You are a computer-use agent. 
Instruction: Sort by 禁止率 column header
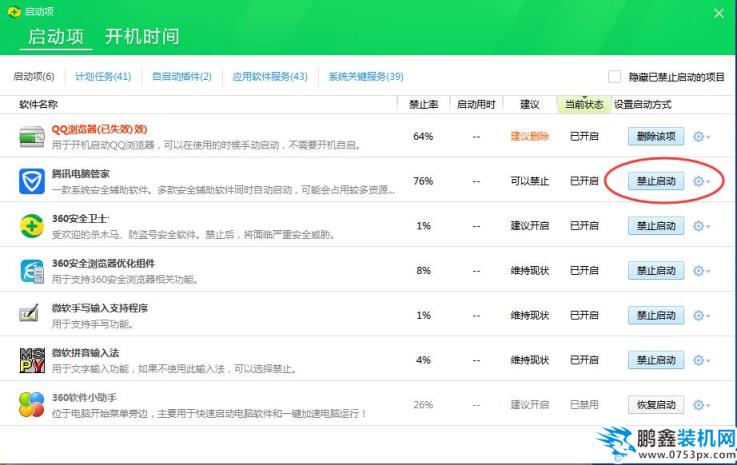(x=423, y=104)
